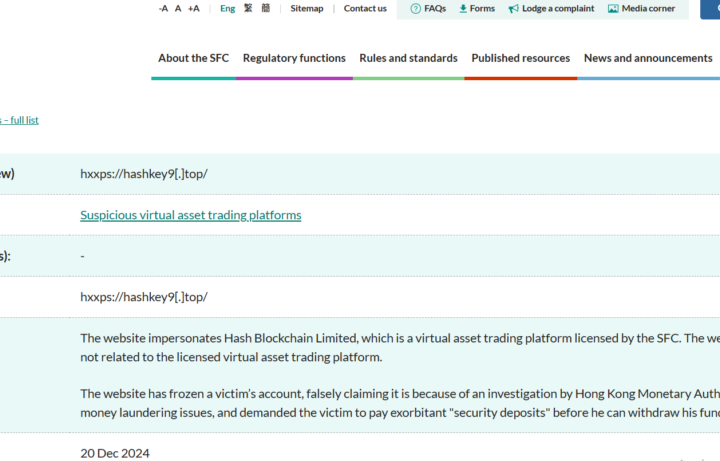Image resolution: width=720 pixels, height=461 pixels.
Task: Increase font size with +A
Action: (194, 8)
